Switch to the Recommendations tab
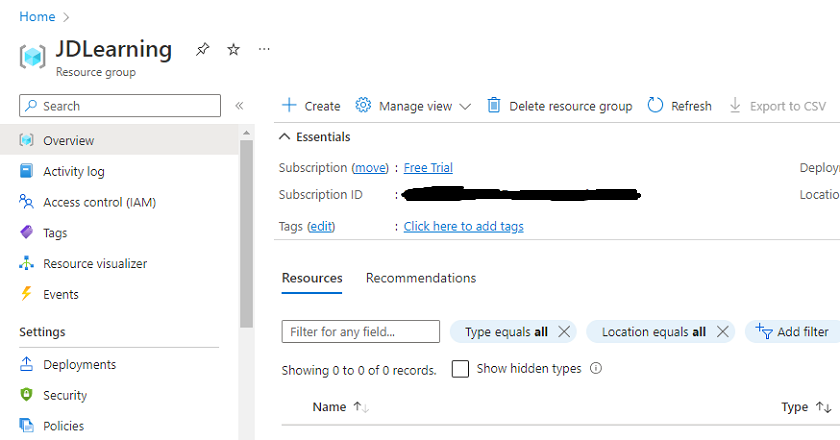 coord(421,278)
